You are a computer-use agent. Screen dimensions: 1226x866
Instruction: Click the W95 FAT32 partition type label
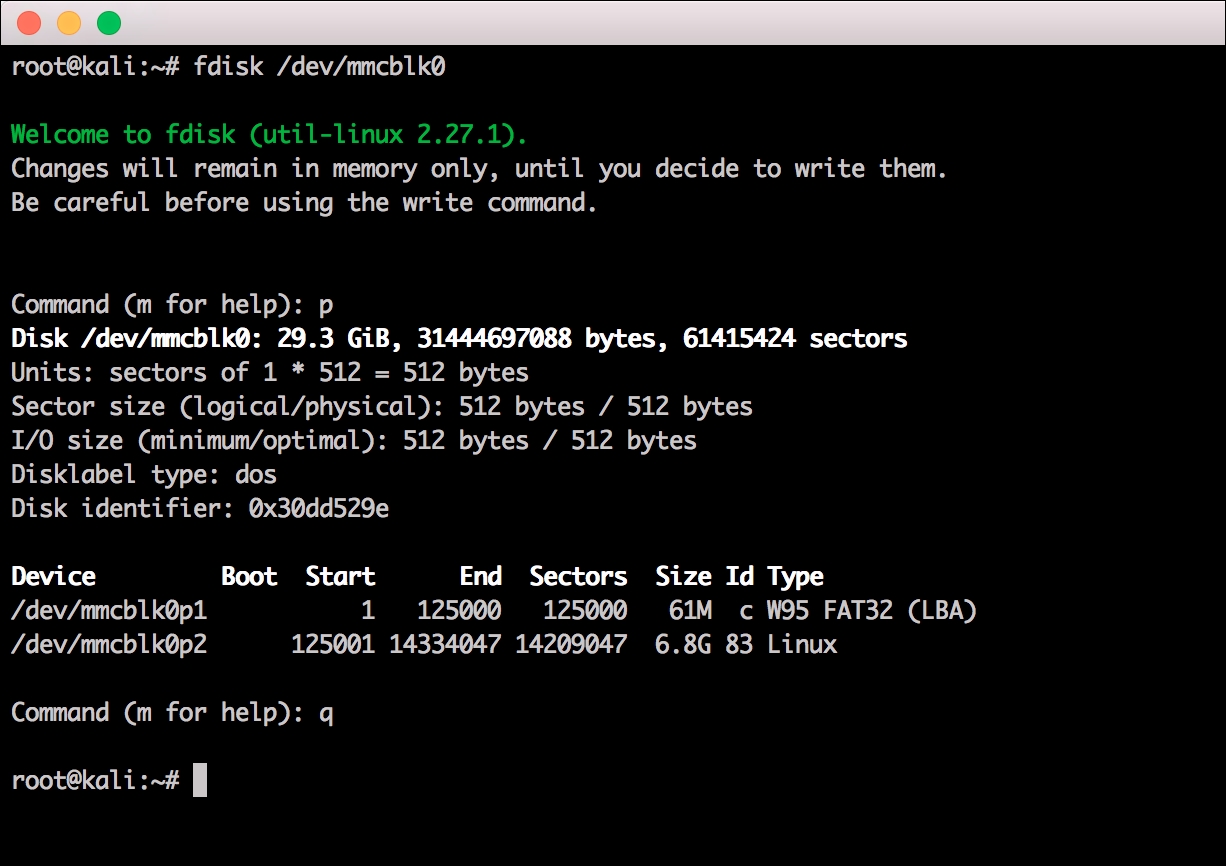coord(870,610)
